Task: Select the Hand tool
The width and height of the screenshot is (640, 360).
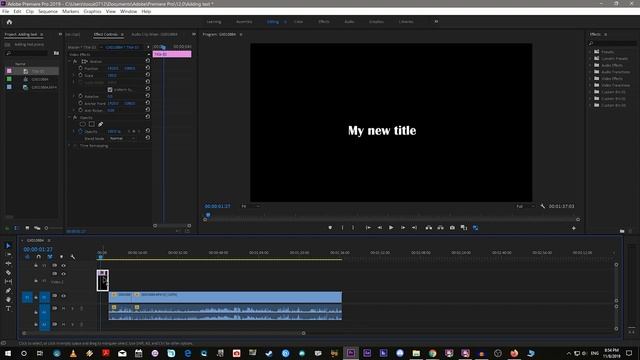Action: click(x=8, y=299)
